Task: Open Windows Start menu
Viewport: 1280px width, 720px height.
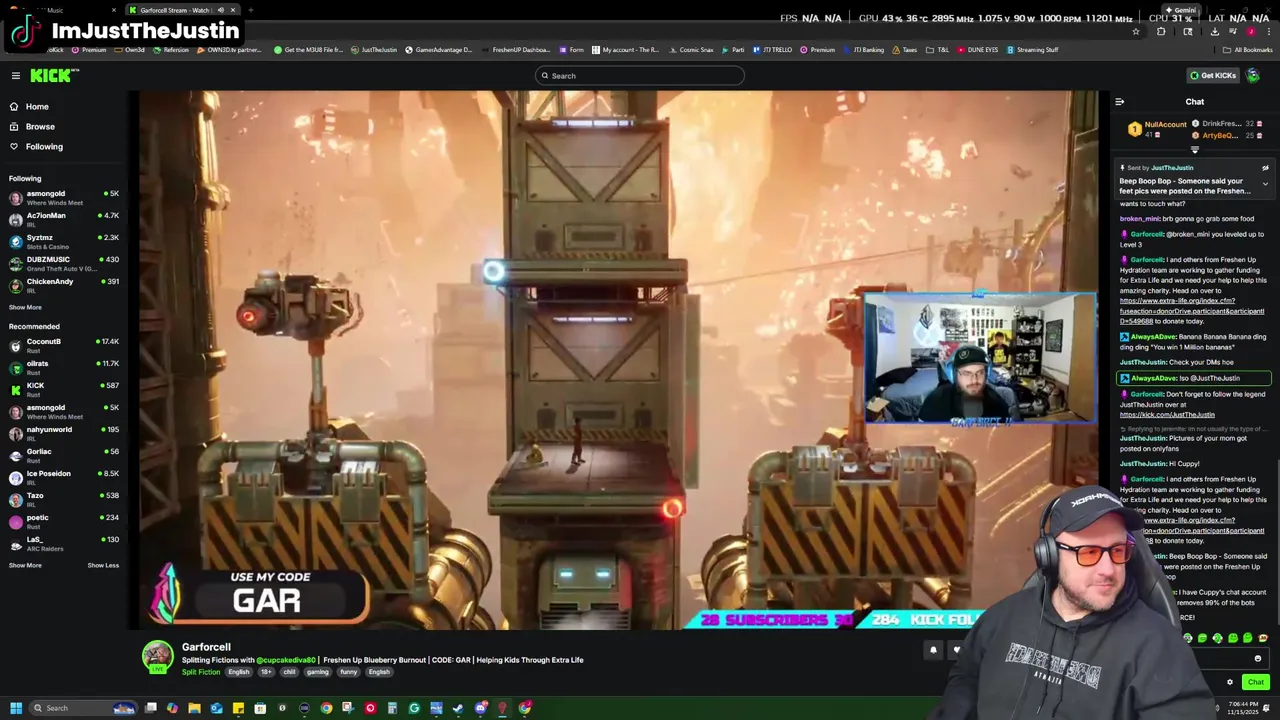Action: pos(16,708)
